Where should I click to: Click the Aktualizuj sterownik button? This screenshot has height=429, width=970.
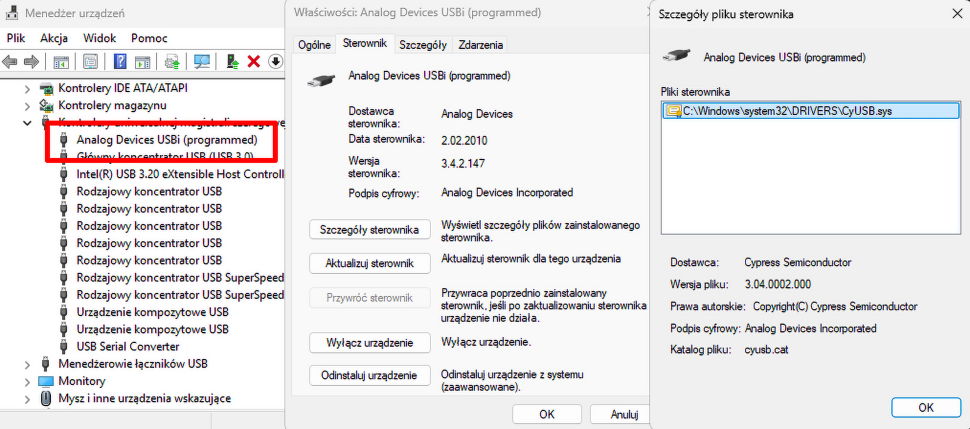[x=369, y=264]
